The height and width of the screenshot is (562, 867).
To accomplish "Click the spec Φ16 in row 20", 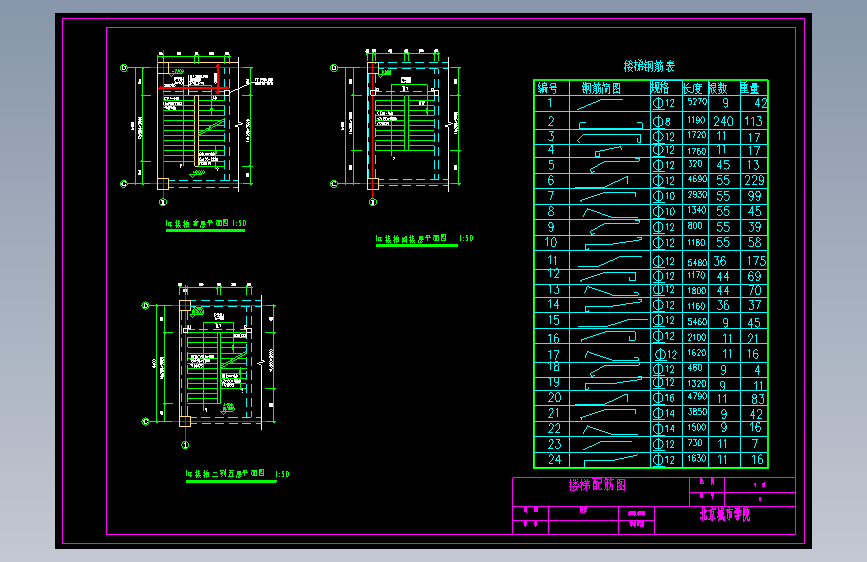I will pos(664,398).
